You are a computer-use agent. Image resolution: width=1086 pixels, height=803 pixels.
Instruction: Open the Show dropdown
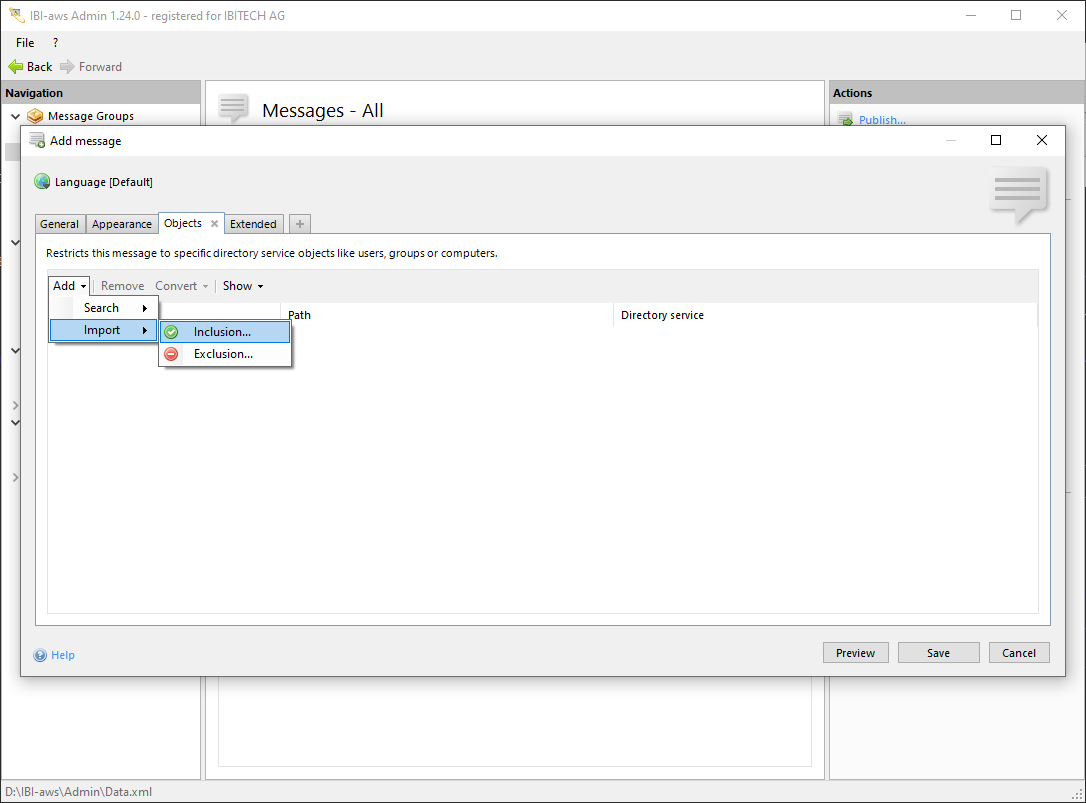point(243,286)
